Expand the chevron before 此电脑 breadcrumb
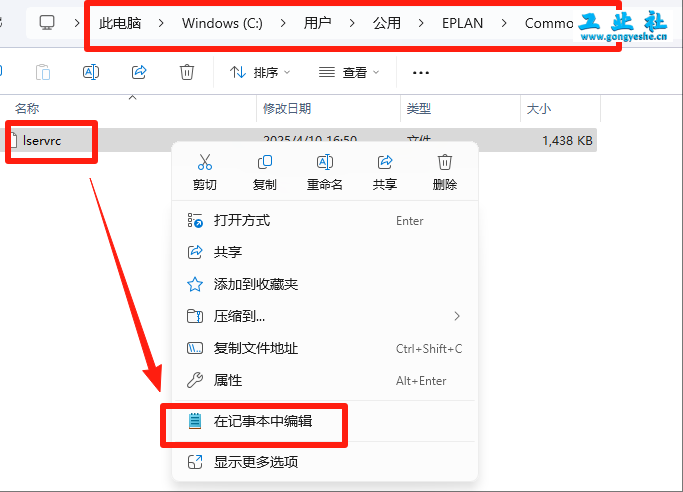Image resolution: width=683 pixels, height=492 pixels. point(77,23)
